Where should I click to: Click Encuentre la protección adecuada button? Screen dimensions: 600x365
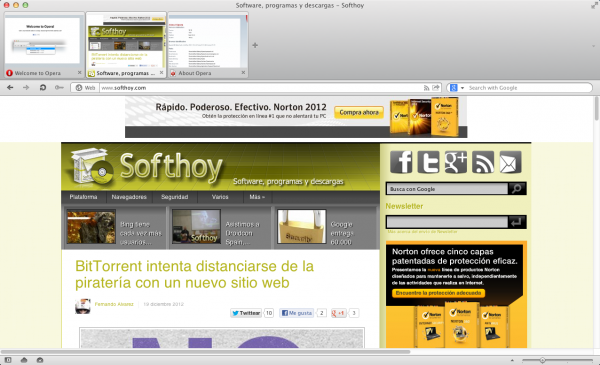[x=439, y=293]
